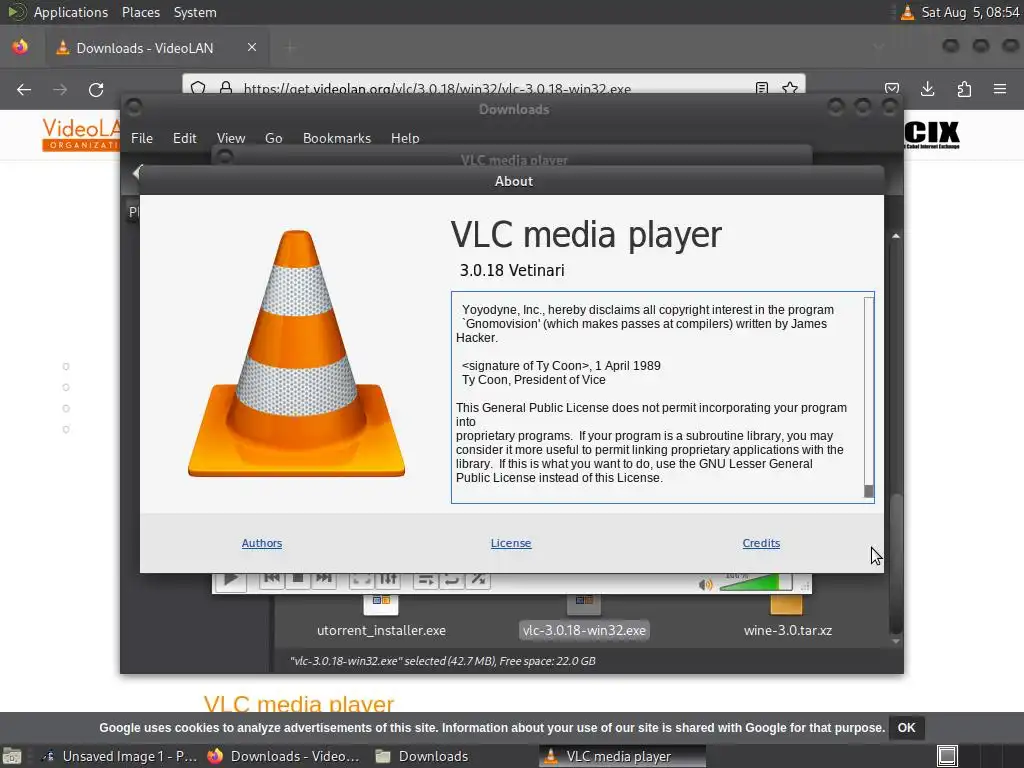This screenshot has height=768, width=1024.
Task: Go back in Firefox
Action: coord(24,89)
